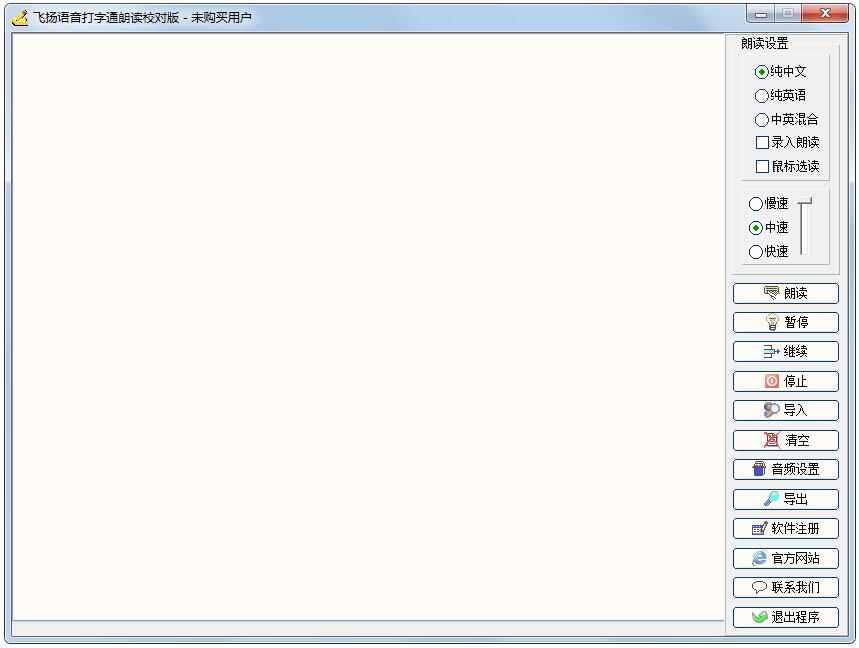
Task: Choose 中英混合 reading mode
Action: 787,119
